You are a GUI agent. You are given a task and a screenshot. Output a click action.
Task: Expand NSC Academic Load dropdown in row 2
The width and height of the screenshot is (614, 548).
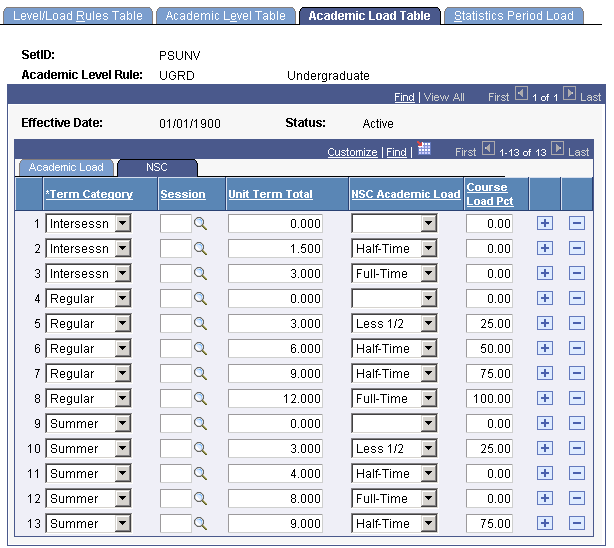click(x=429, y=248)
